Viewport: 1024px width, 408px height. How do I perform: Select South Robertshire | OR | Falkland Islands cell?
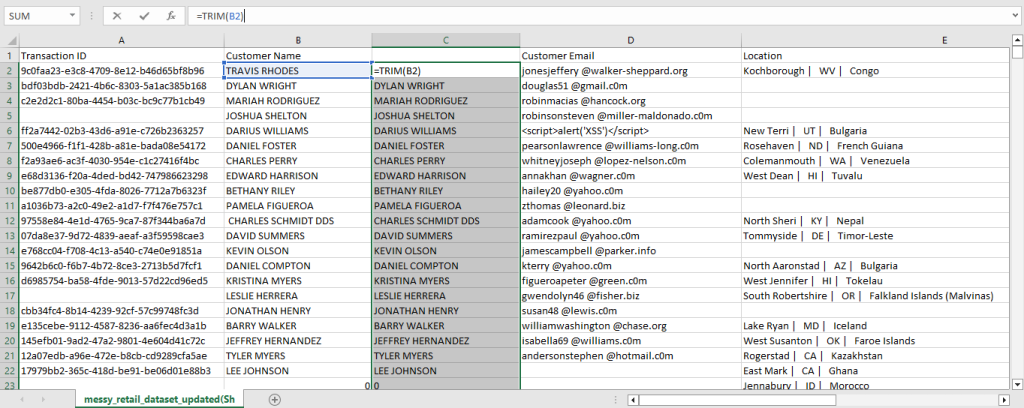pyautogui.click(x=875, y=296)
